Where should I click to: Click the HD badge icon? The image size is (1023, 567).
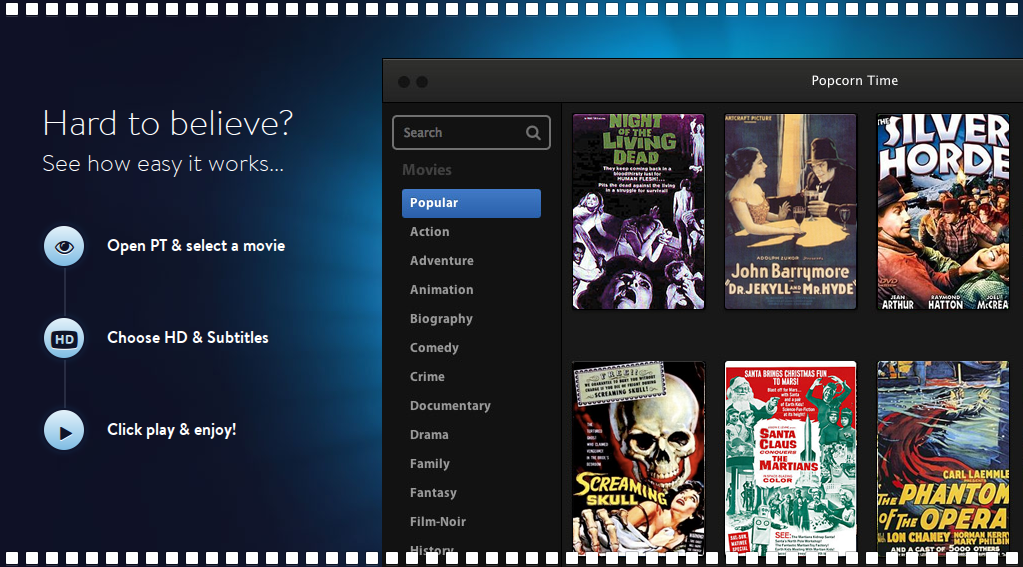(x=64, y=338)
